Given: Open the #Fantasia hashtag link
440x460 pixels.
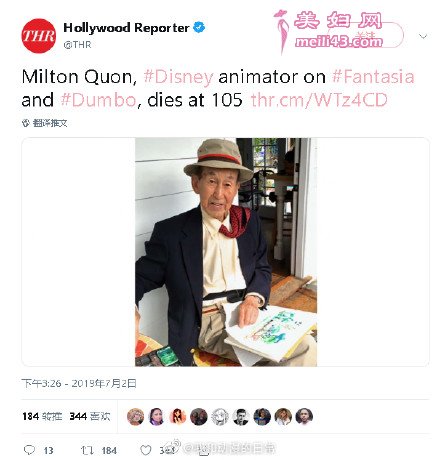Looking at the screenshot, I should coord(373,77).
